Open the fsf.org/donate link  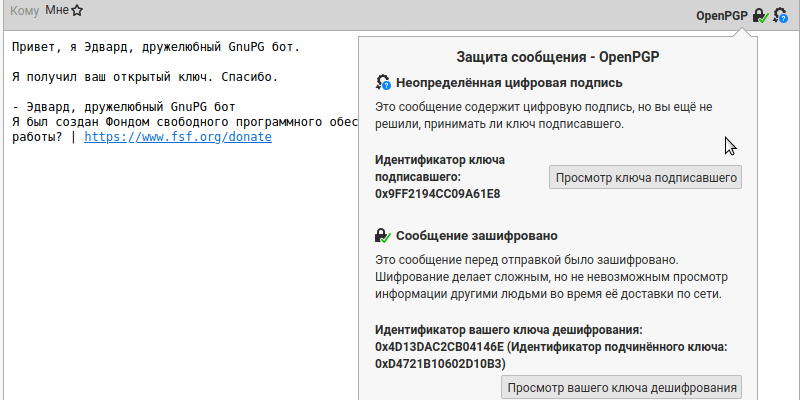click(x=177, y=136)
